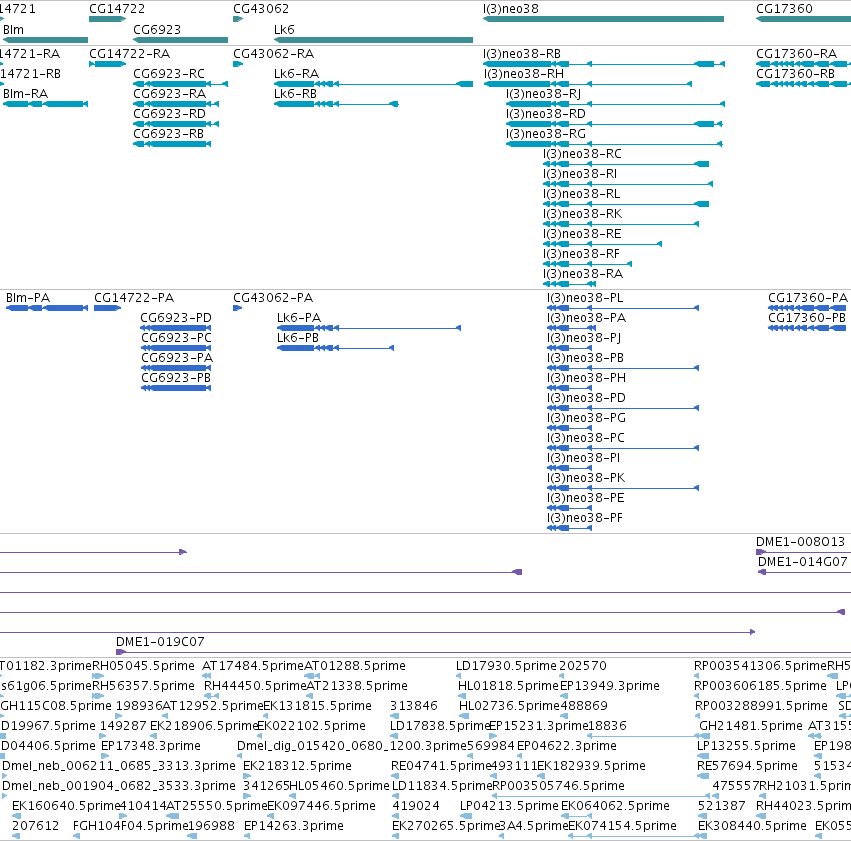Click transcript label l(3)neo38-RC
This screenshot has width=851, height=841.
pos(582,154)
